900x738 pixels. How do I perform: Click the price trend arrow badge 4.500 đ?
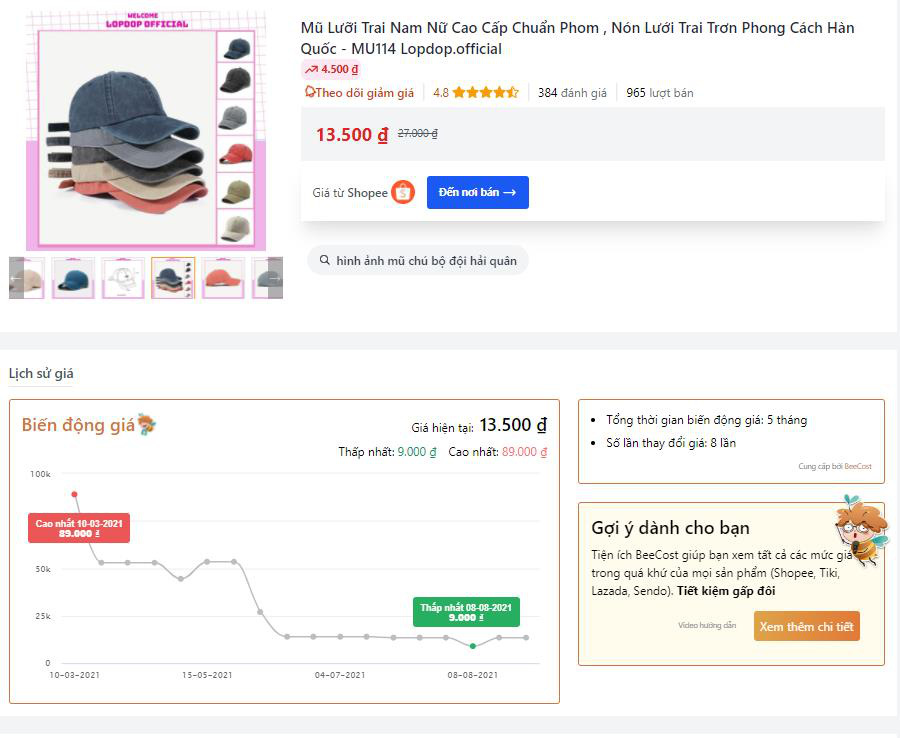click(331, 69)
